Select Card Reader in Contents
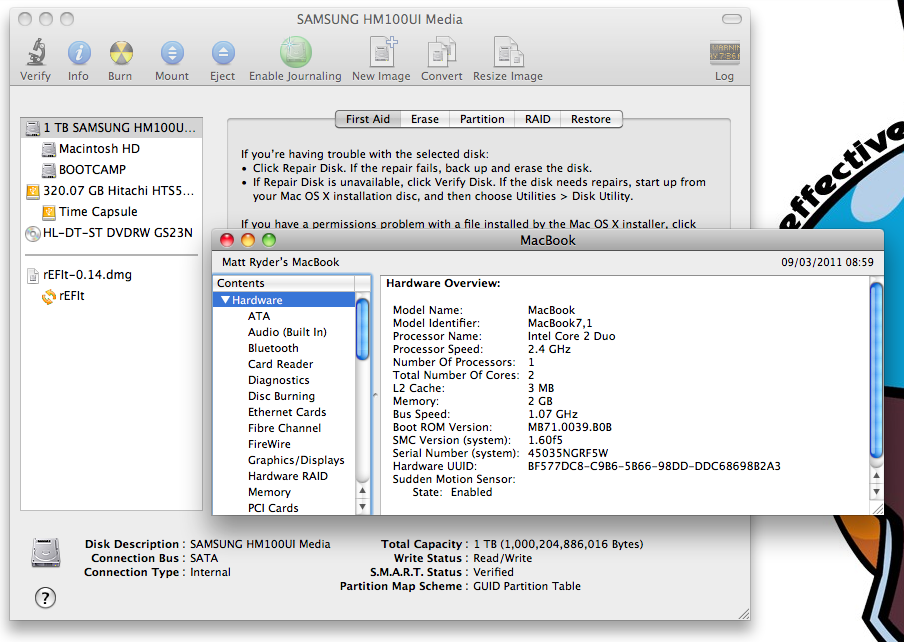This screenshot has width=904, height=642. (x=284, y=365)
